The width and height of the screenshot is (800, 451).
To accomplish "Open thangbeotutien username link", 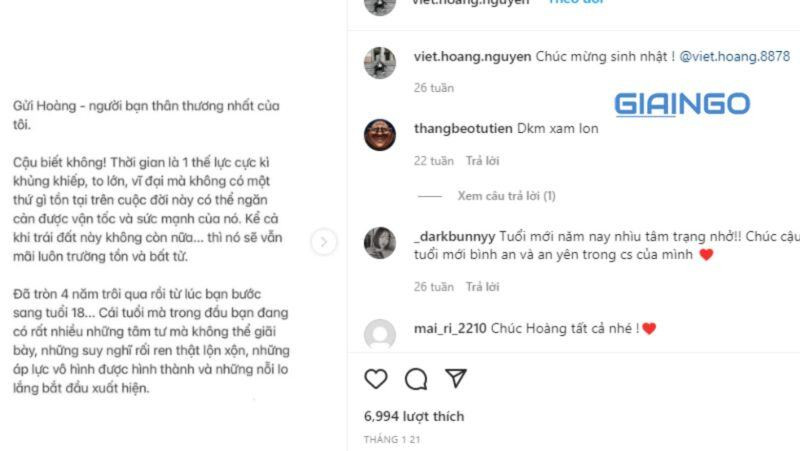I will (463, 128).
